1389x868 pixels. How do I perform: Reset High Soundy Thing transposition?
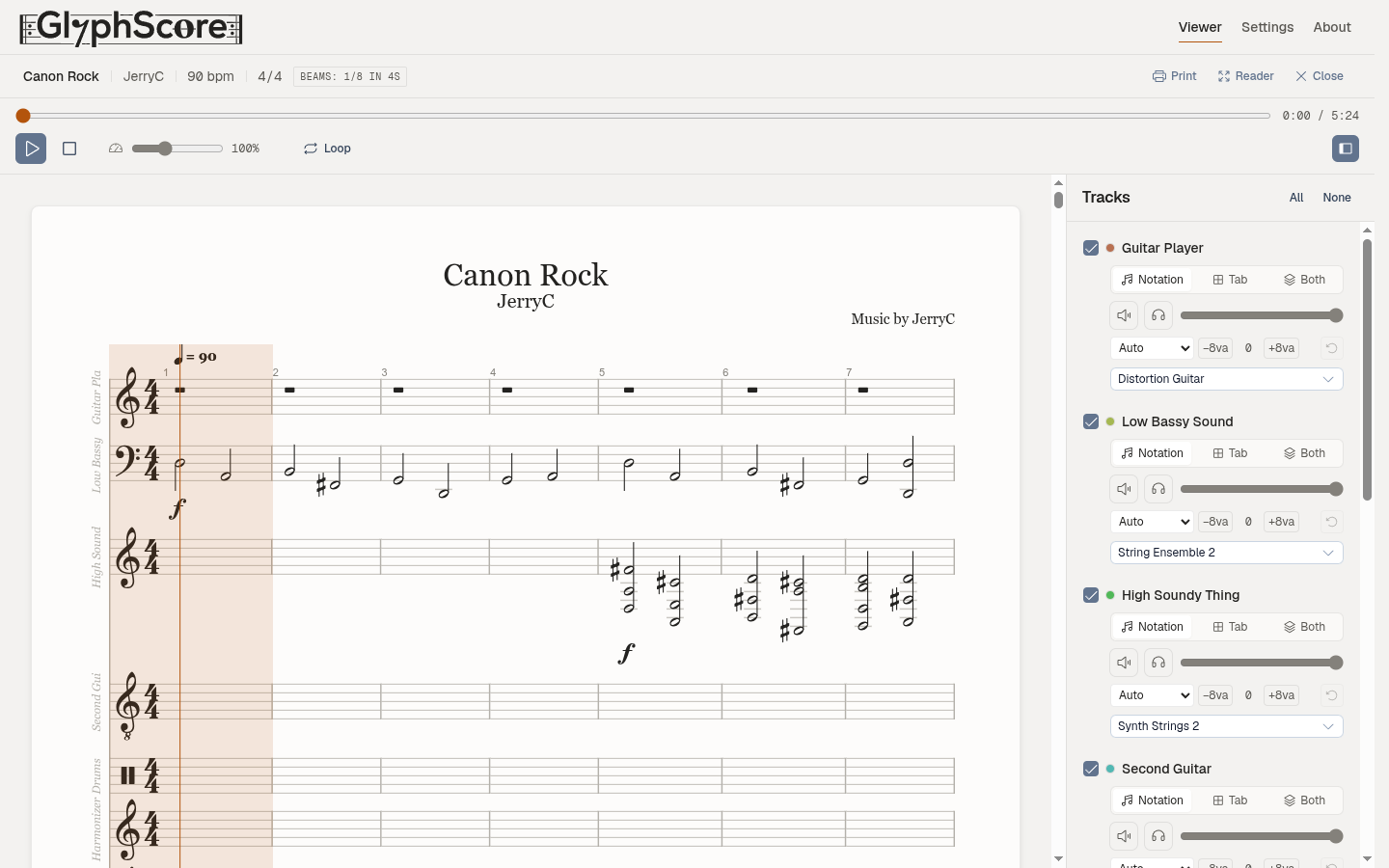(1331, 695)
